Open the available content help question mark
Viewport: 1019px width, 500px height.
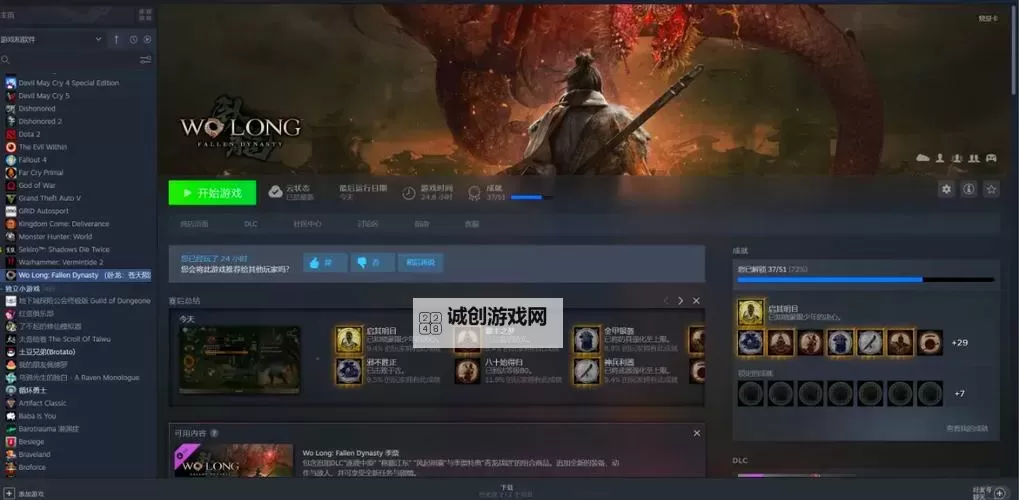[214, 433]
